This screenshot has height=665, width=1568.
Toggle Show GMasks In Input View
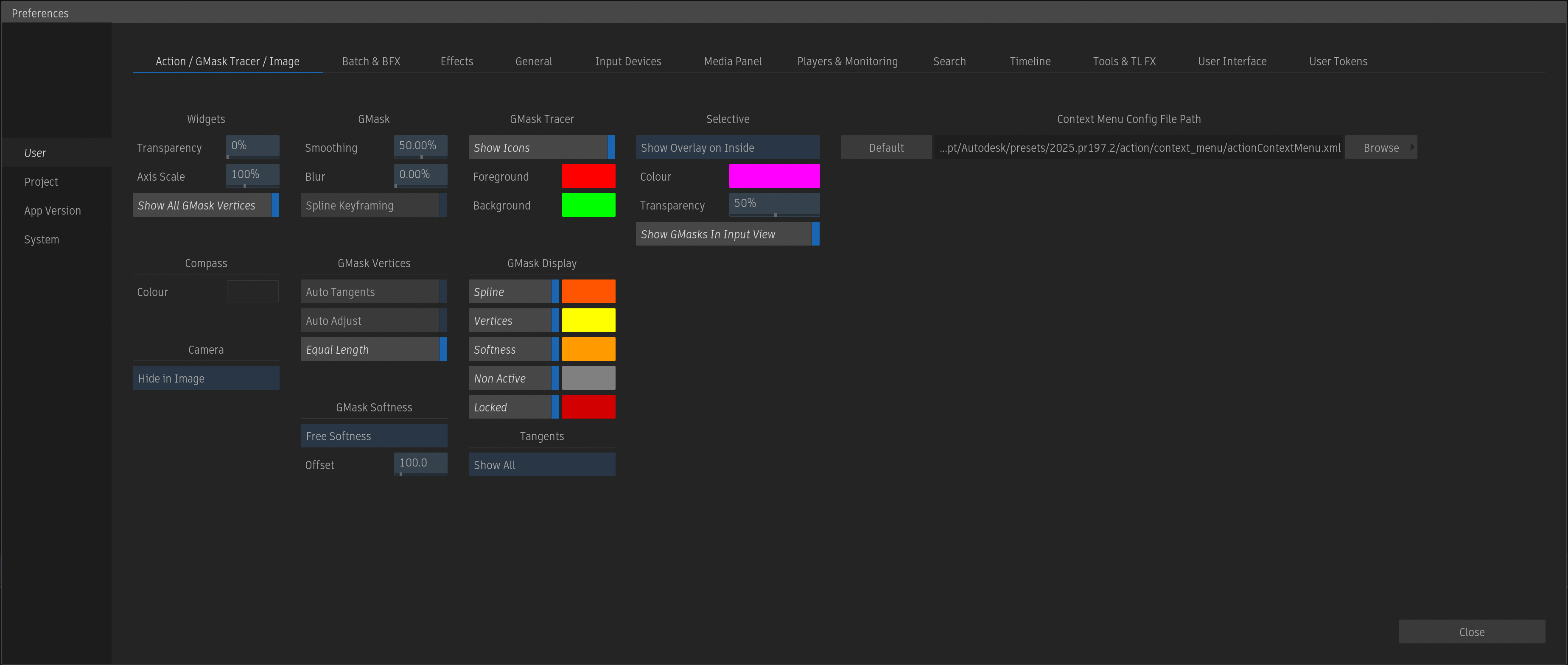tap(727, 234)
